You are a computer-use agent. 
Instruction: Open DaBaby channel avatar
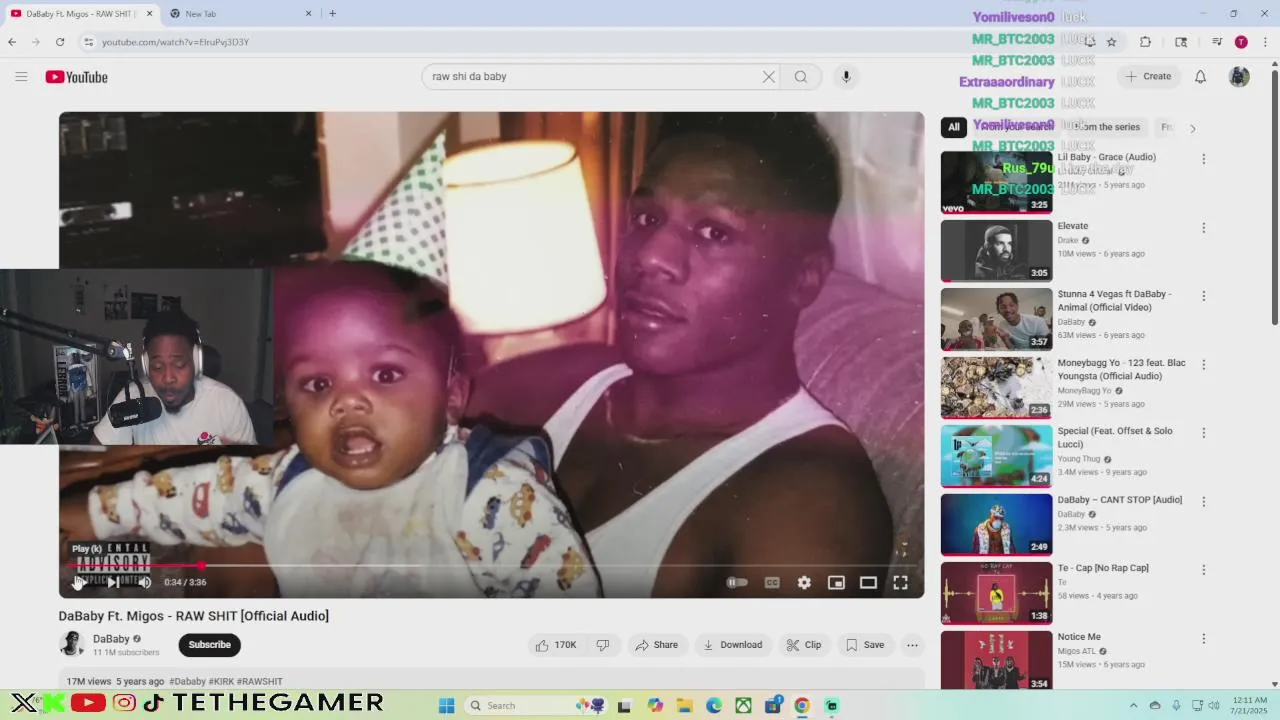click(71, 644)
